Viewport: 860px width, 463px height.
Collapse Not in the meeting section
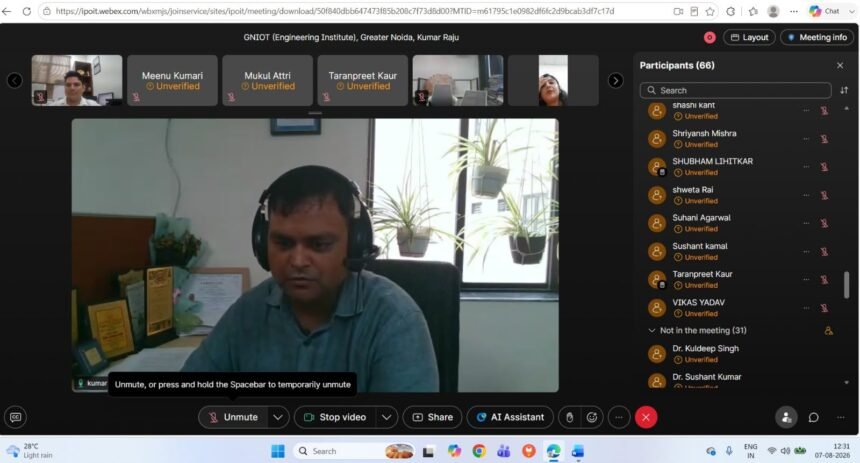click(x=652, y=330)
